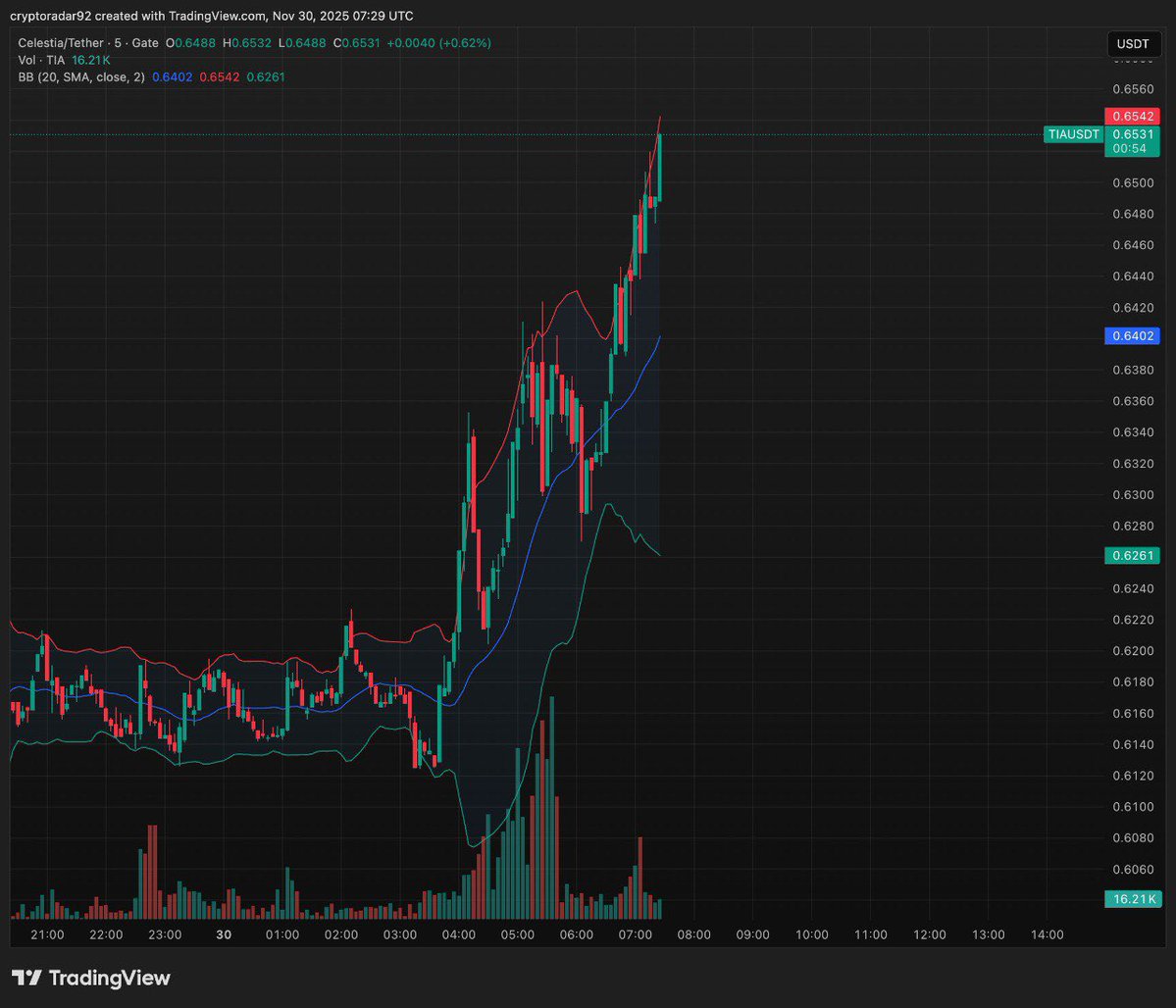Click the 30 date marker on the time axis
The height and width of the screenshot is (1008, 1176).
(223, 934)
